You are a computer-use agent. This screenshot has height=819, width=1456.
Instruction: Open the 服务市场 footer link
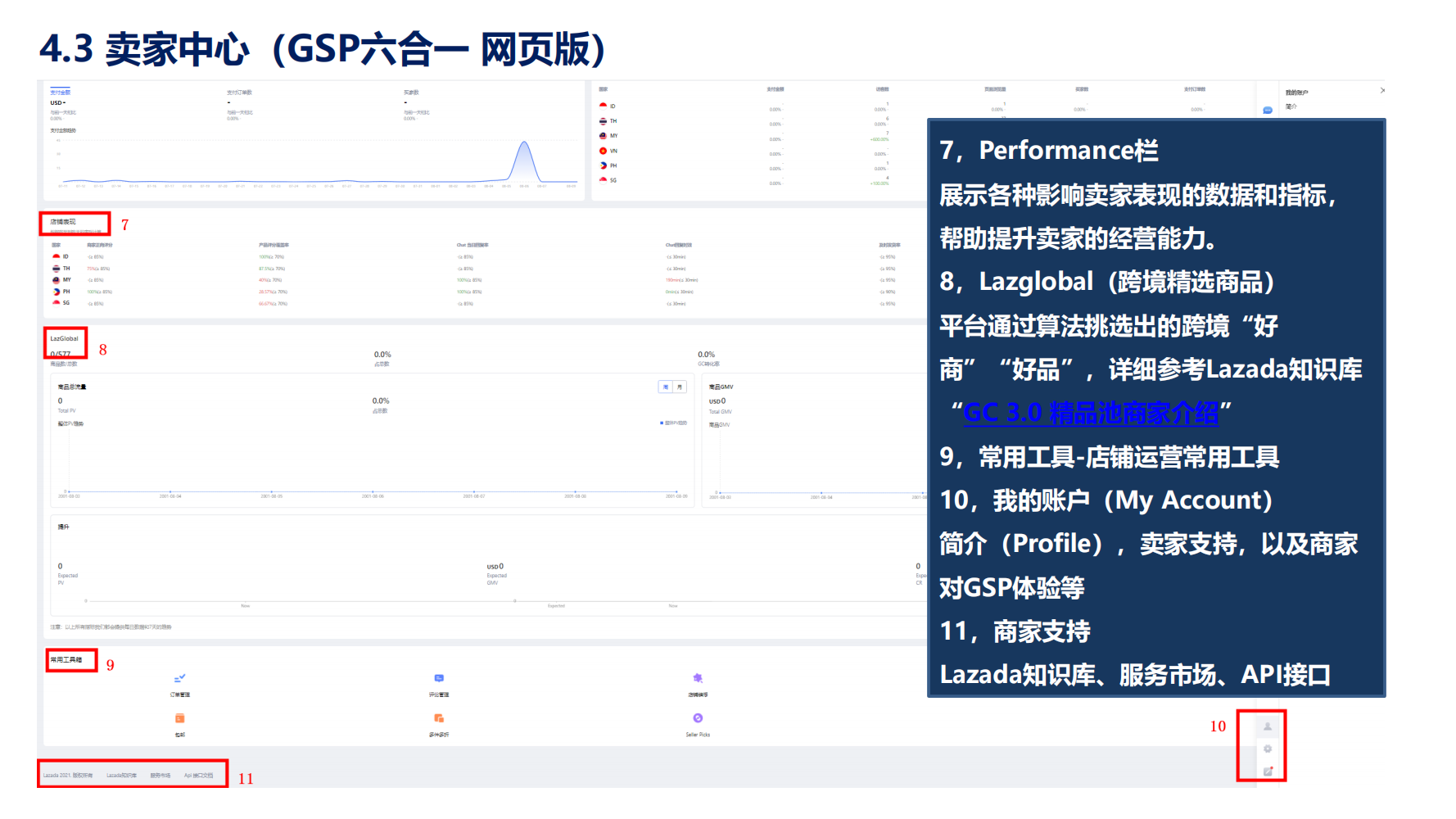[x=161, y=776]
